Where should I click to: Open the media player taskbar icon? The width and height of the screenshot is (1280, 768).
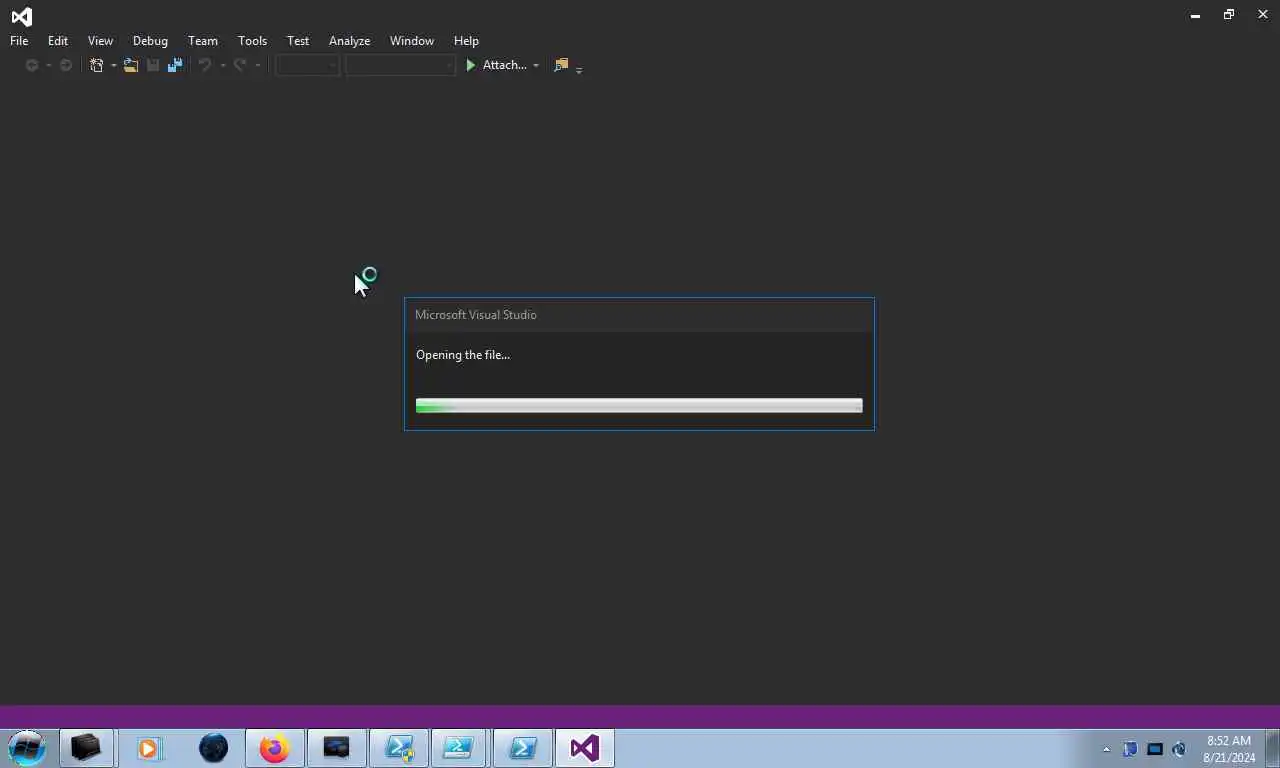coord(149,748)
